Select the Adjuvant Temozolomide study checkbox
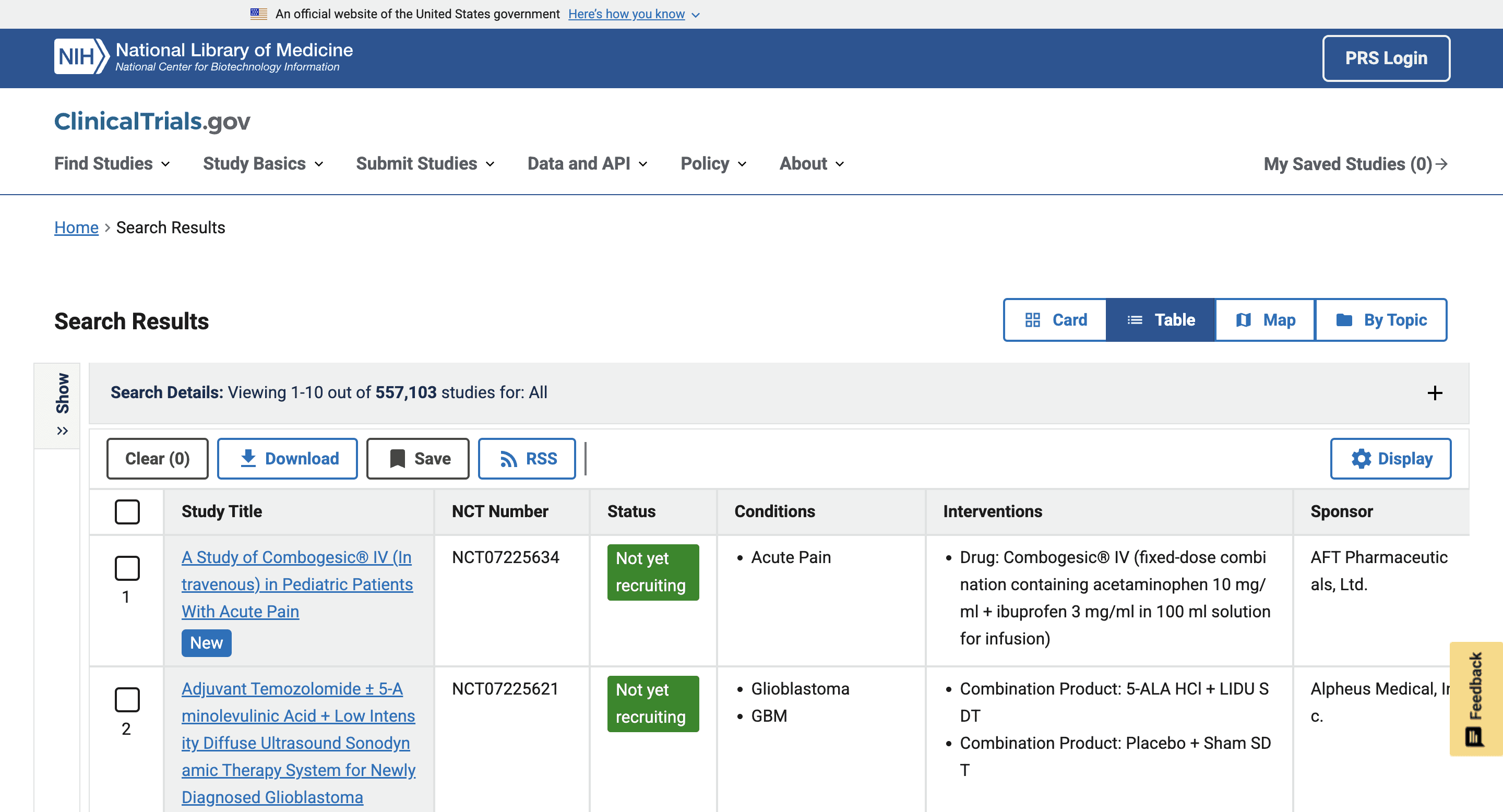Screen dimensions: 1503x812 coord(127,700)
